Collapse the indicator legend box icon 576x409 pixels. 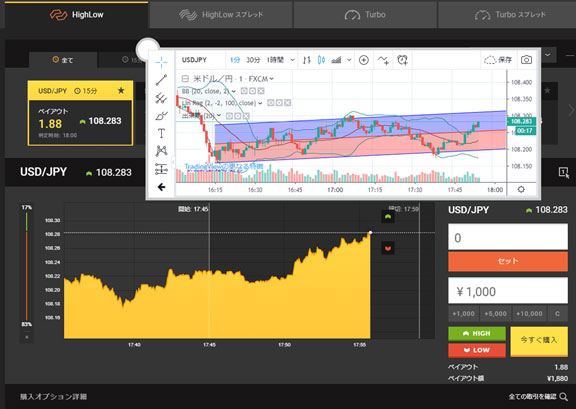(185, 79)
